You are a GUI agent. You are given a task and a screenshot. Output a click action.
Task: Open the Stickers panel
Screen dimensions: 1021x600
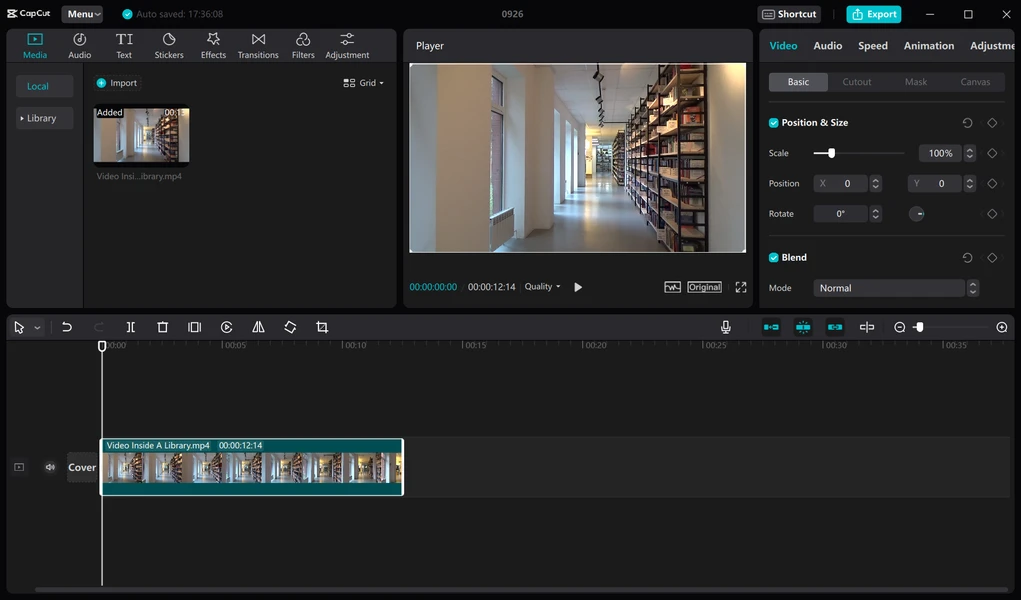(x=169, y=46)
